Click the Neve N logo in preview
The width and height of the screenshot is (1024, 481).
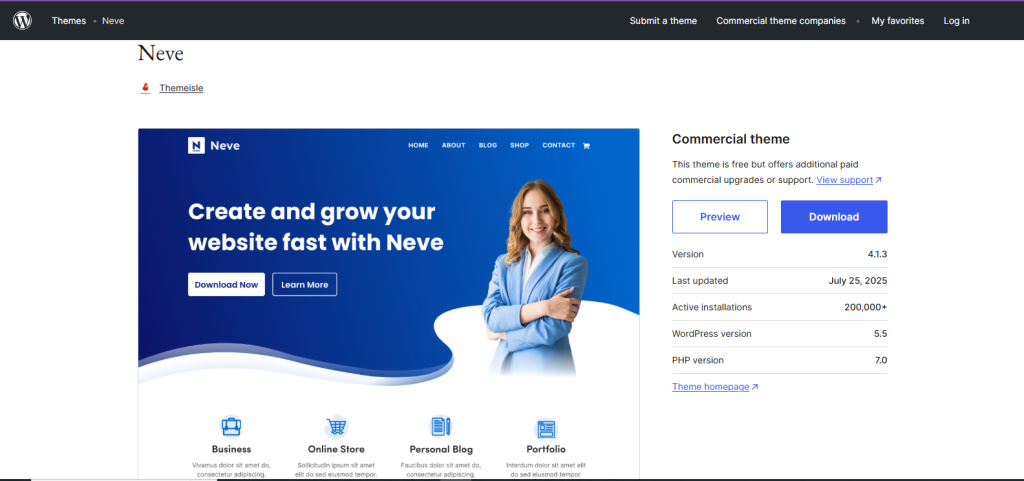tap(196, 146)
